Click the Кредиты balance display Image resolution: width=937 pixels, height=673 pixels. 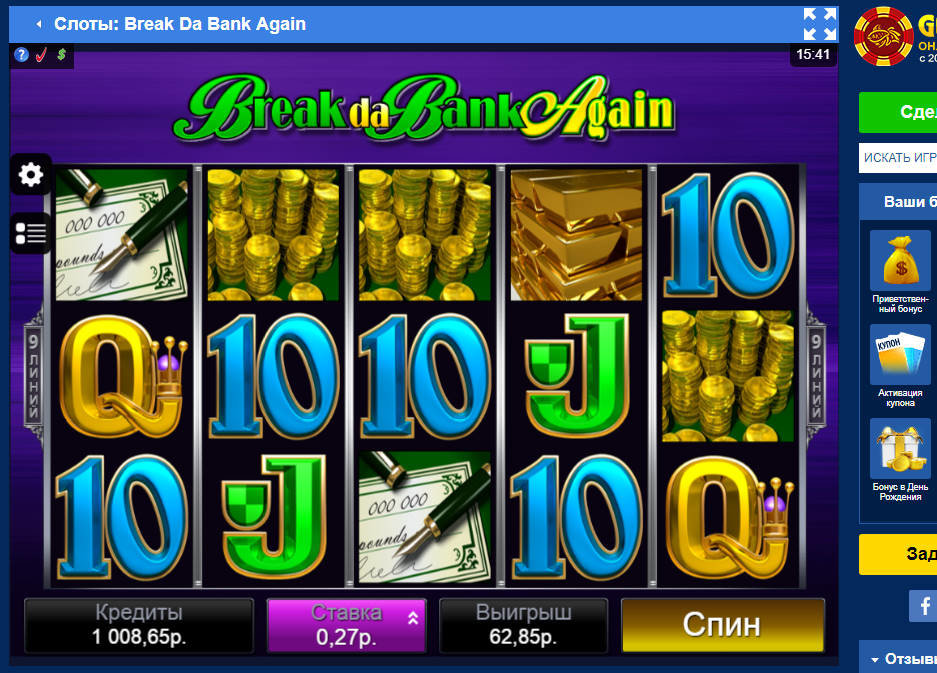[x=139, y=625]
